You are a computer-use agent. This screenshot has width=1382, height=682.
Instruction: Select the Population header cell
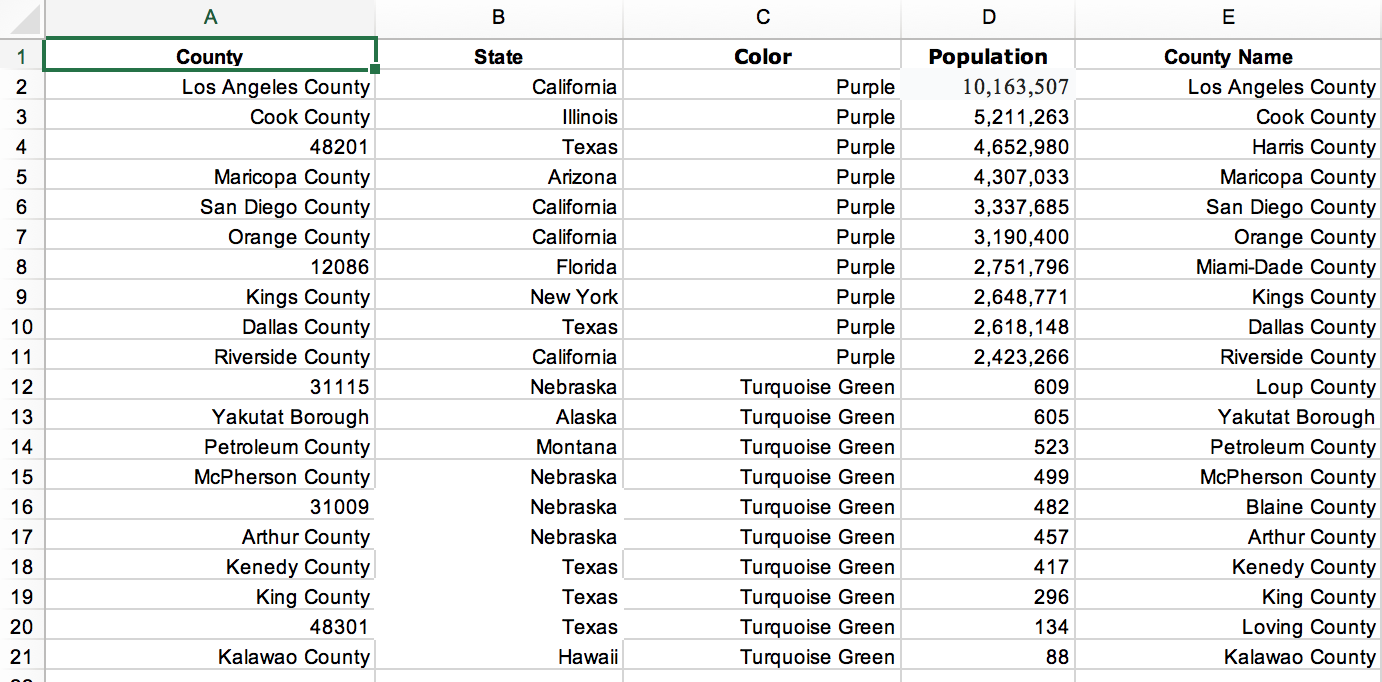988,56
